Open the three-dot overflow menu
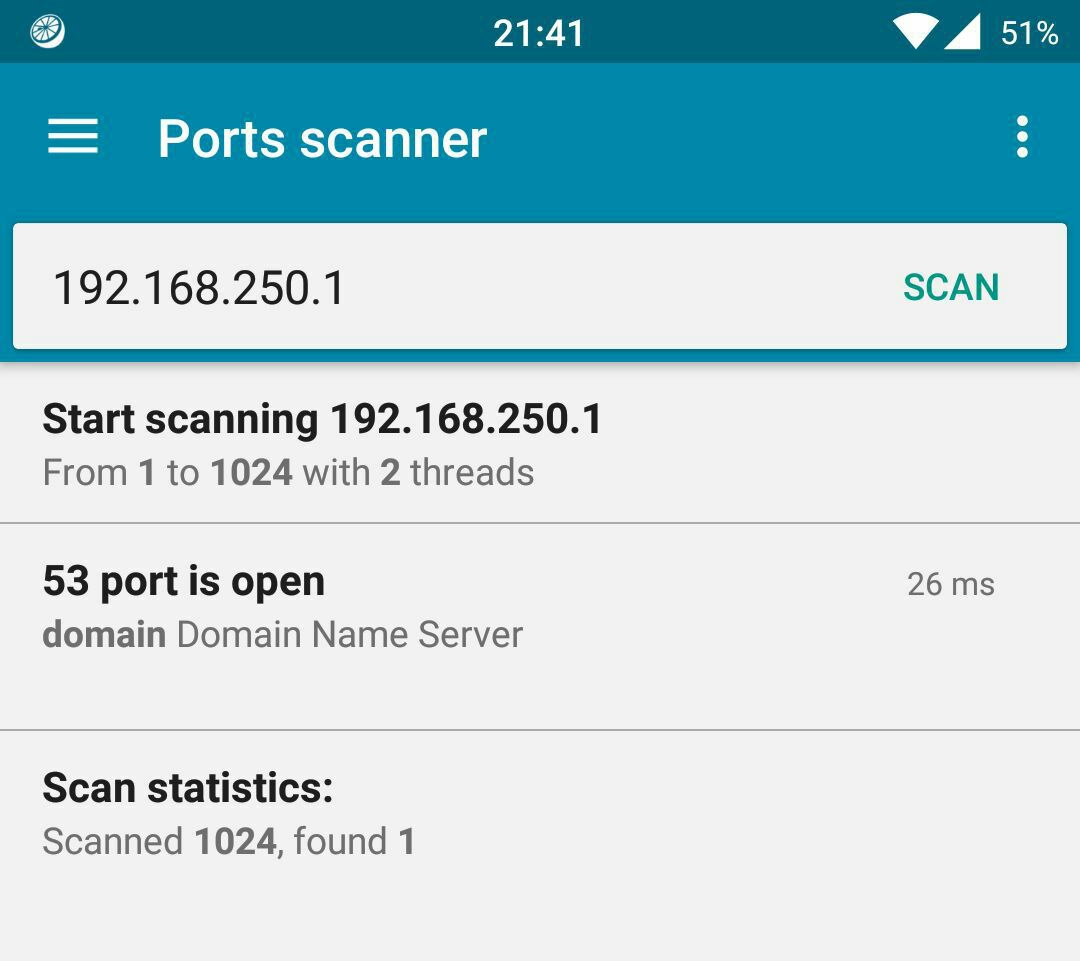Image resolution: width=1080 pixels, height=961 pixels. (1021, 137)
